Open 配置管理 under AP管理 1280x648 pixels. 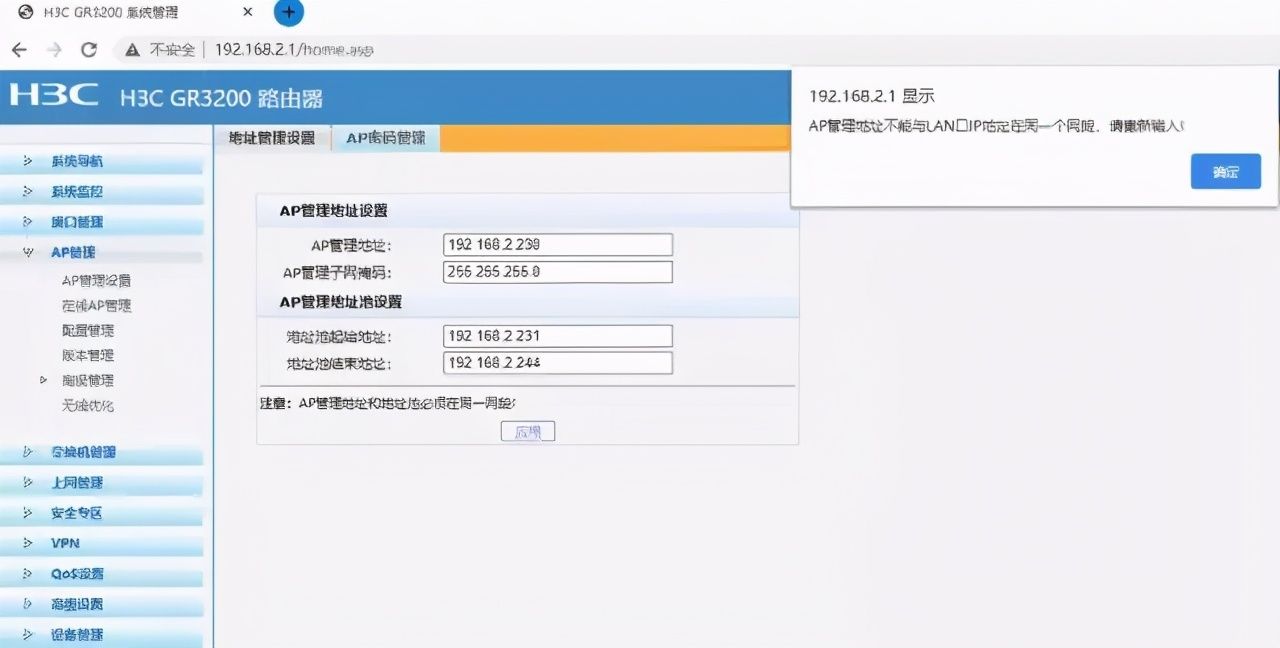point(88,331)
